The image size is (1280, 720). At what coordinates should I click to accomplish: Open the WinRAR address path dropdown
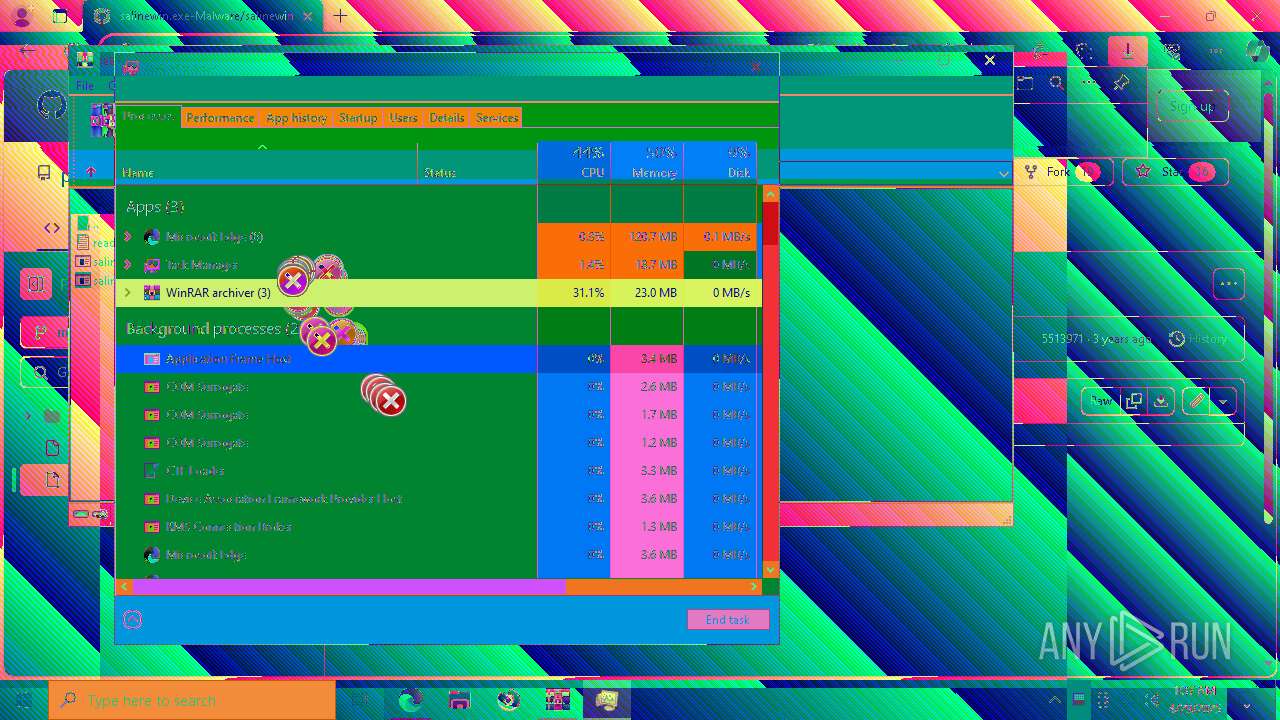click(1003, 173)
